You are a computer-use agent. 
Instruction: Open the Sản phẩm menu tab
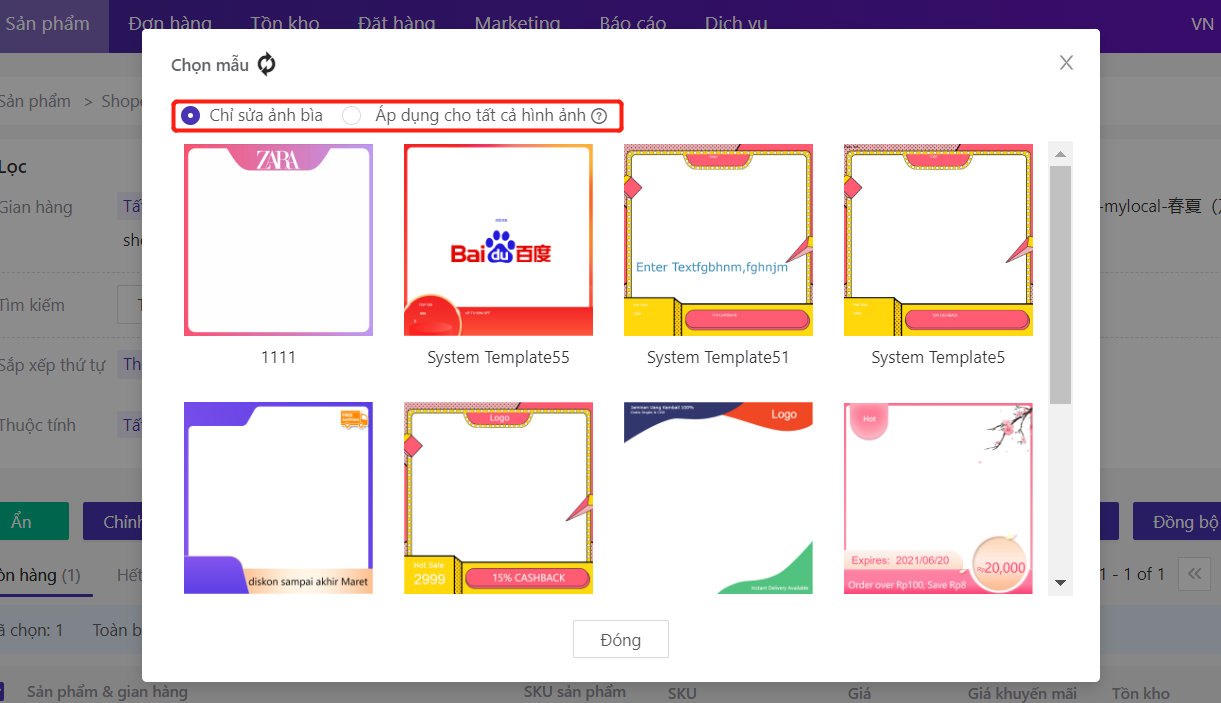[x=48, y=24]
